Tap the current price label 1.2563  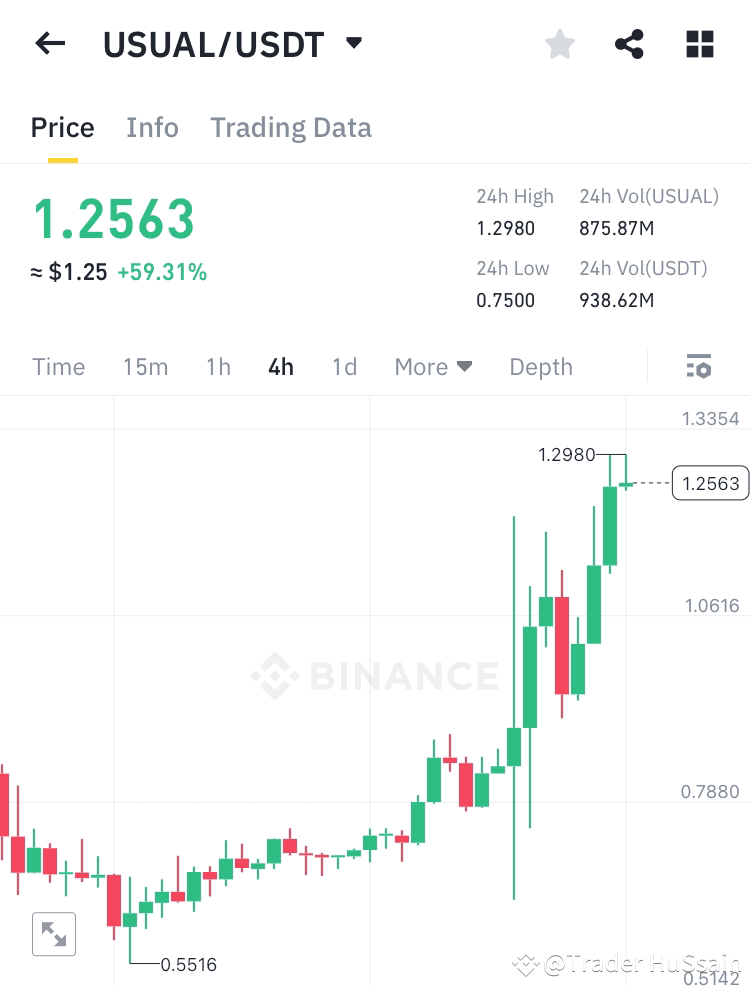coord(113,218)
